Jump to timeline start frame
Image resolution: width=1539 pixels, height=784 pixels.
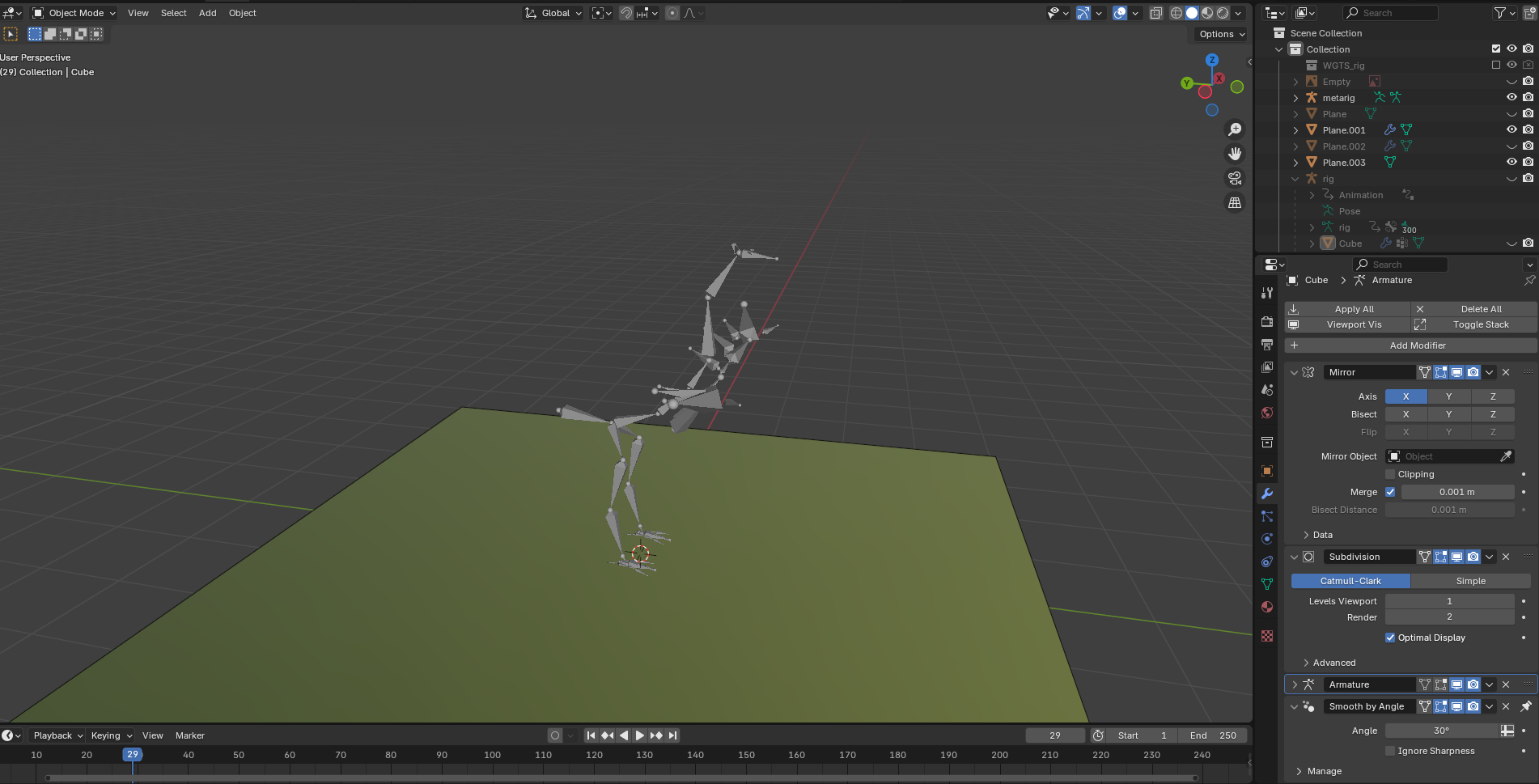(591, 735)
